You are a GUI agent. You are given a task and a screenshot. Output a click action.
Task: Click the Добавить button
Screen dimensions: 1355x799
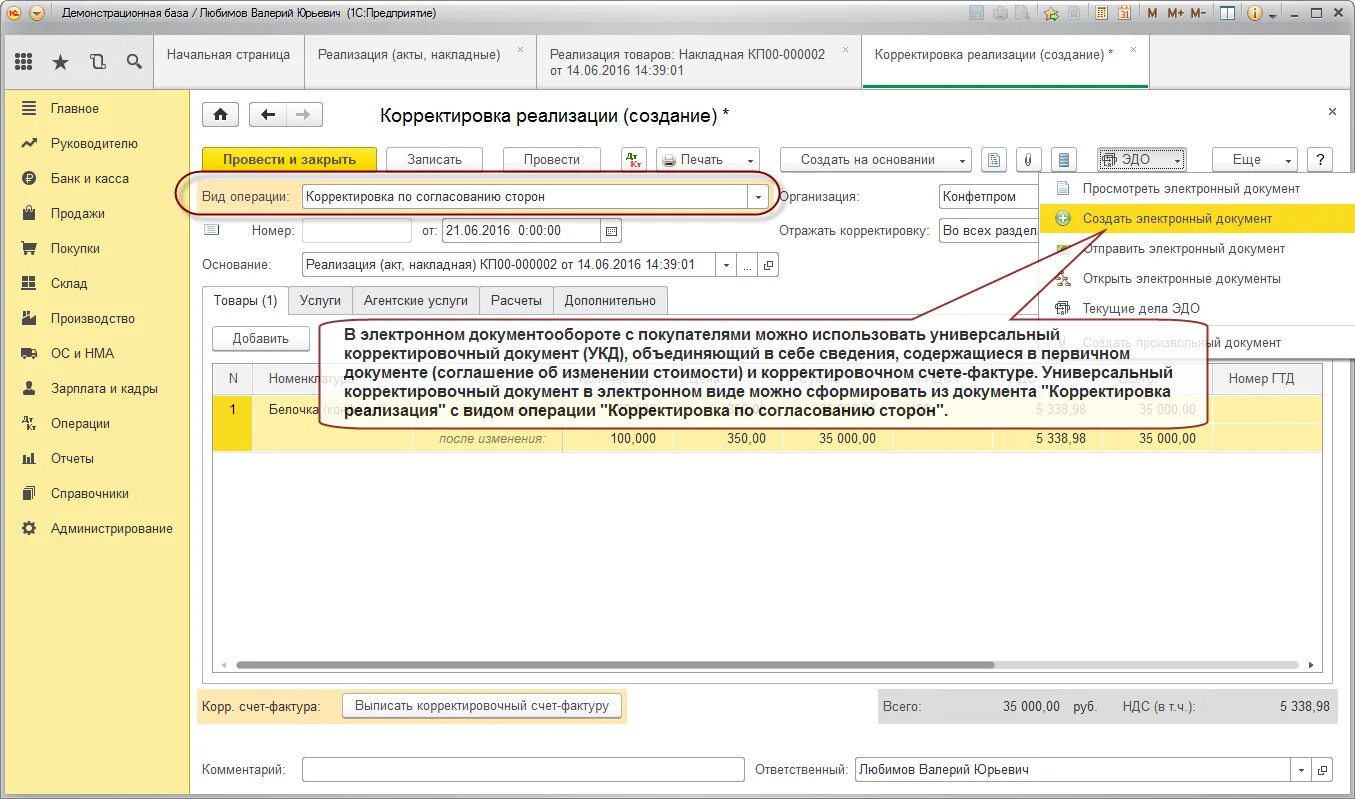(261, 338)
